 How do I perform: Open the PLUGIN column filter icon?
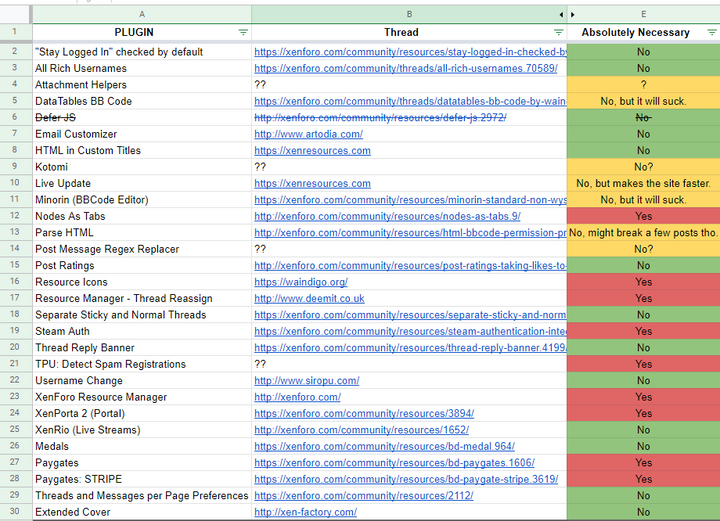[x=243, y=33]
